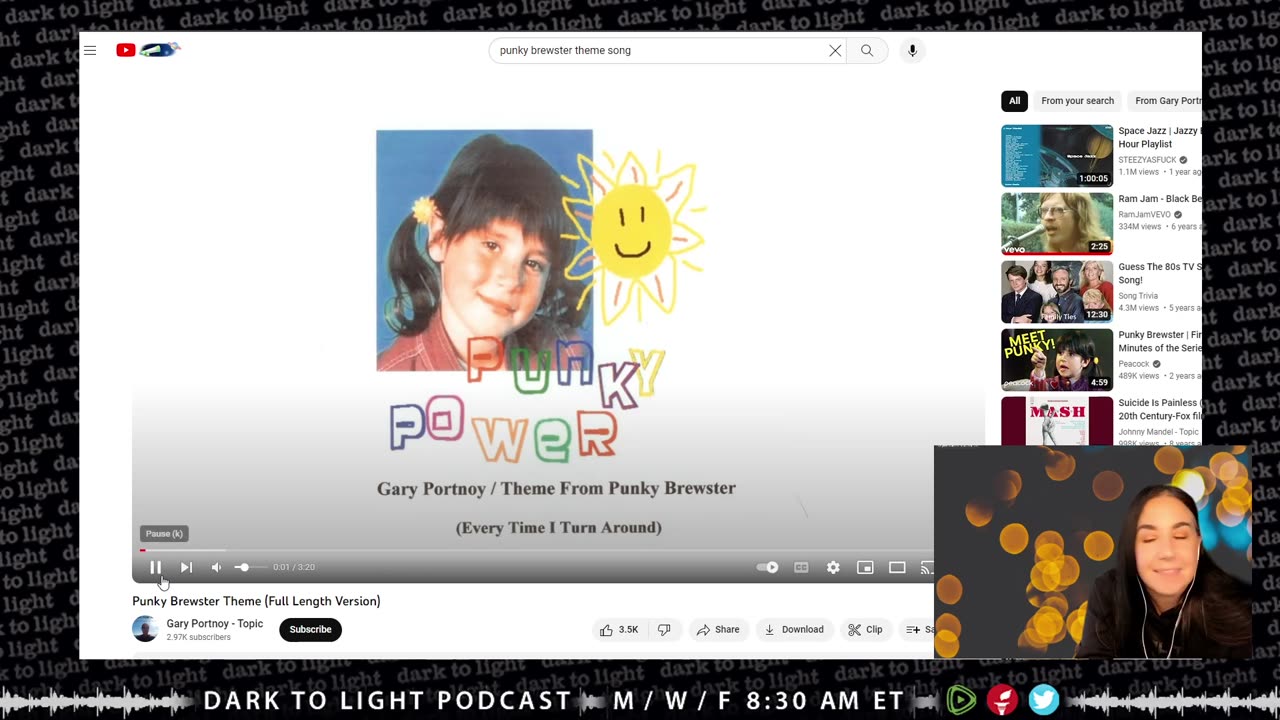
Task: Seek on the video progress bar
Action: [536, 550]
